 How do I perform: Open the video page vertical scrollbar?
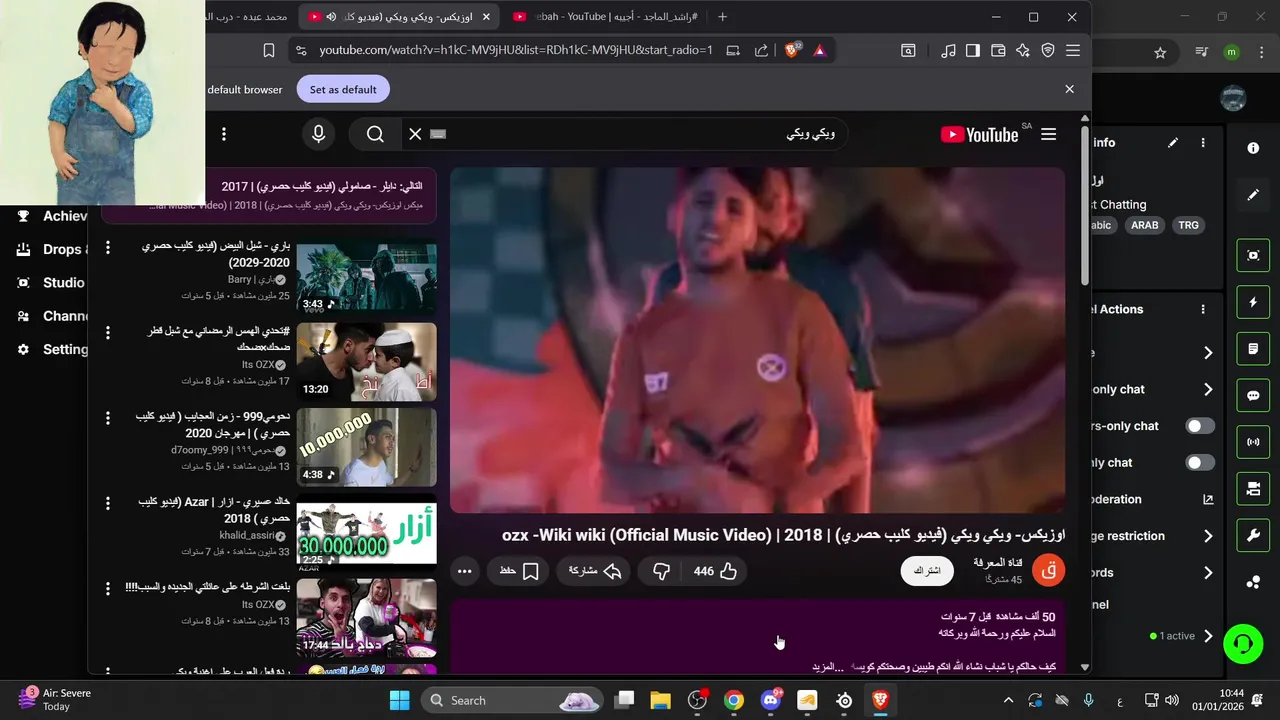click(x=1085, y=207)
